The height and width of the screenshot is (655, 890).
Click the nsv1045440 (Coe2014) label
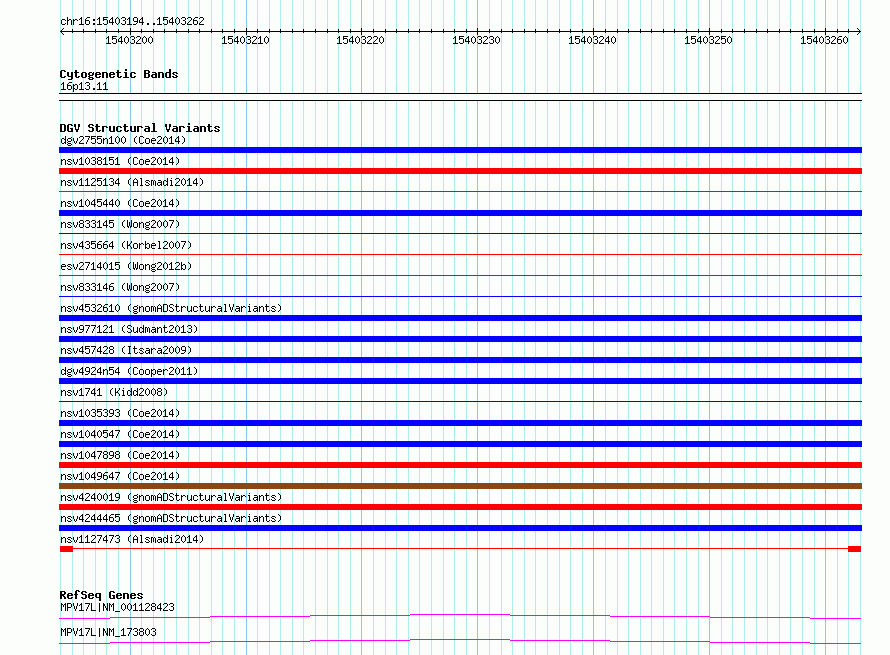point(120,203)
